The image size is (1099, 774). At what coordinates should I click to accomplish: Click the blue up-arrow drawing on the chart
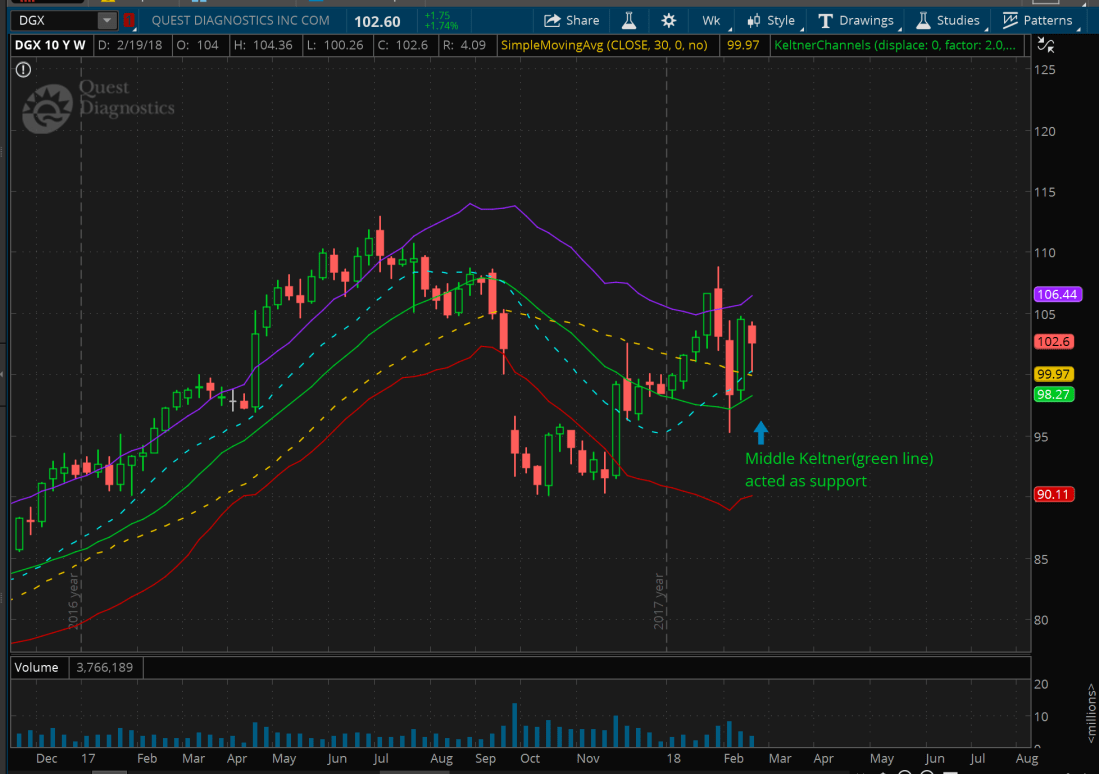click(x=760, y=432)
